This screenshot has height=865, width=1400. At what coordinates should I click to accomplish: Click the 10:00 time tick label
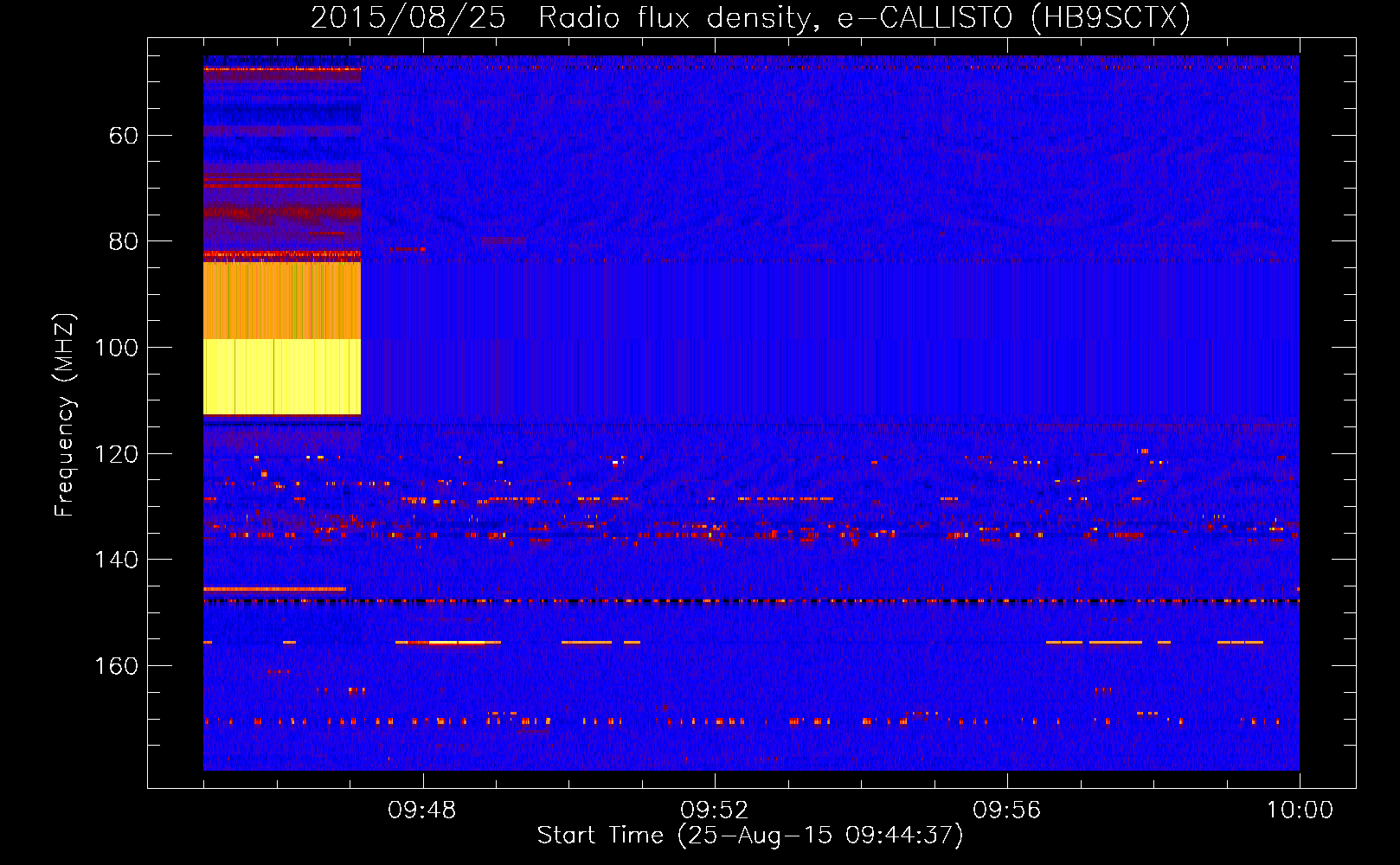pos(1300,811)
